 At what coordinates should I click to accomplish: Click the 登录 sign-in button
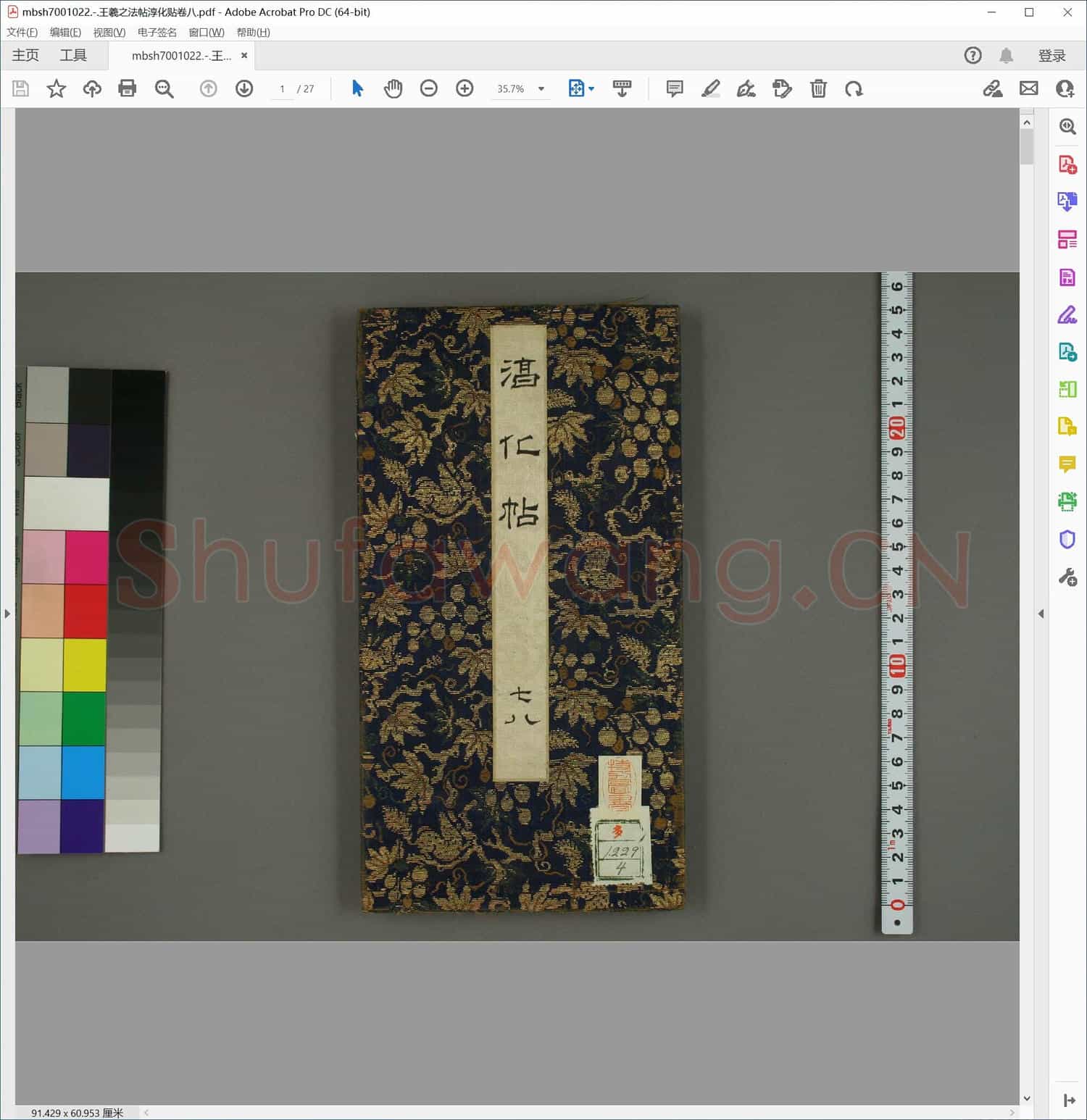pyautogui.click(x=1051, y=56)
